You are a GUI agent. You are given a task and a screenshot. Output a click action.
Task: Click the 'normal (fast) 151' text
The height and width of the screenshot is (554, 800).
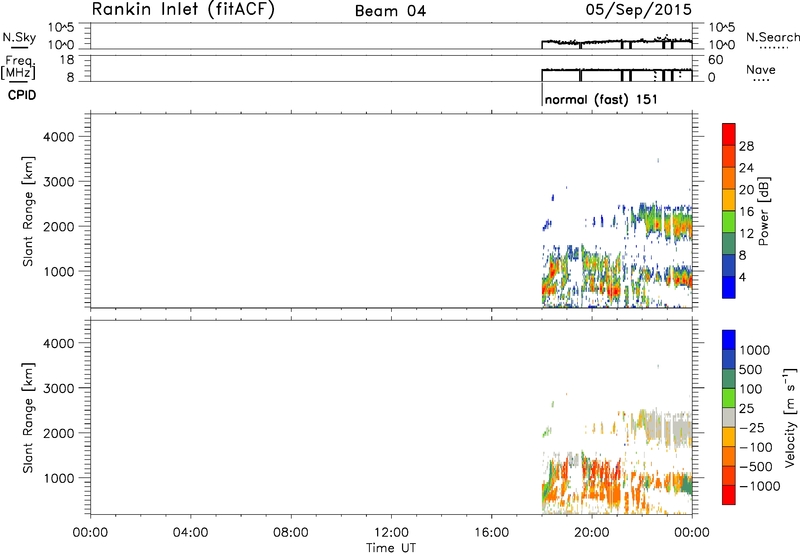point(601,99)
